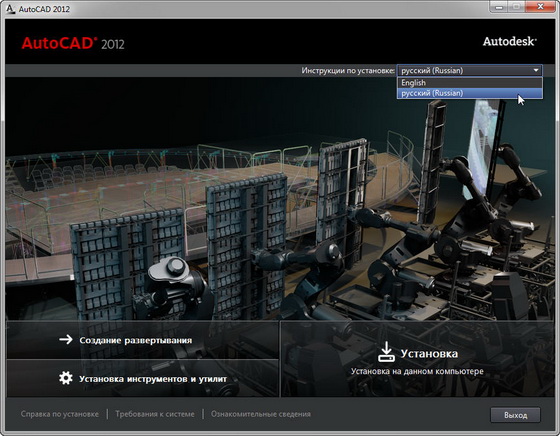The image size is (560, 436).
Task: Close the AutoCAD 2012 installer window
Action: tap(541, 7)
